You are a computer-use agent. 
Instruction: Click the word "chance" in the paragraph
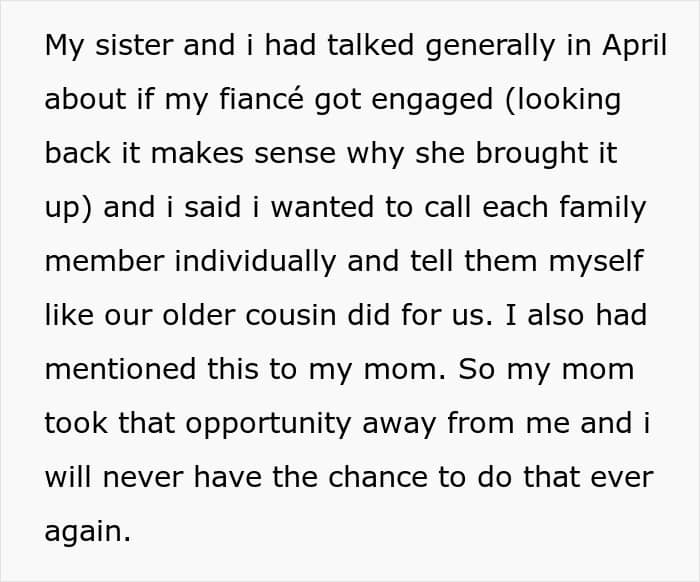click(378, 477)
